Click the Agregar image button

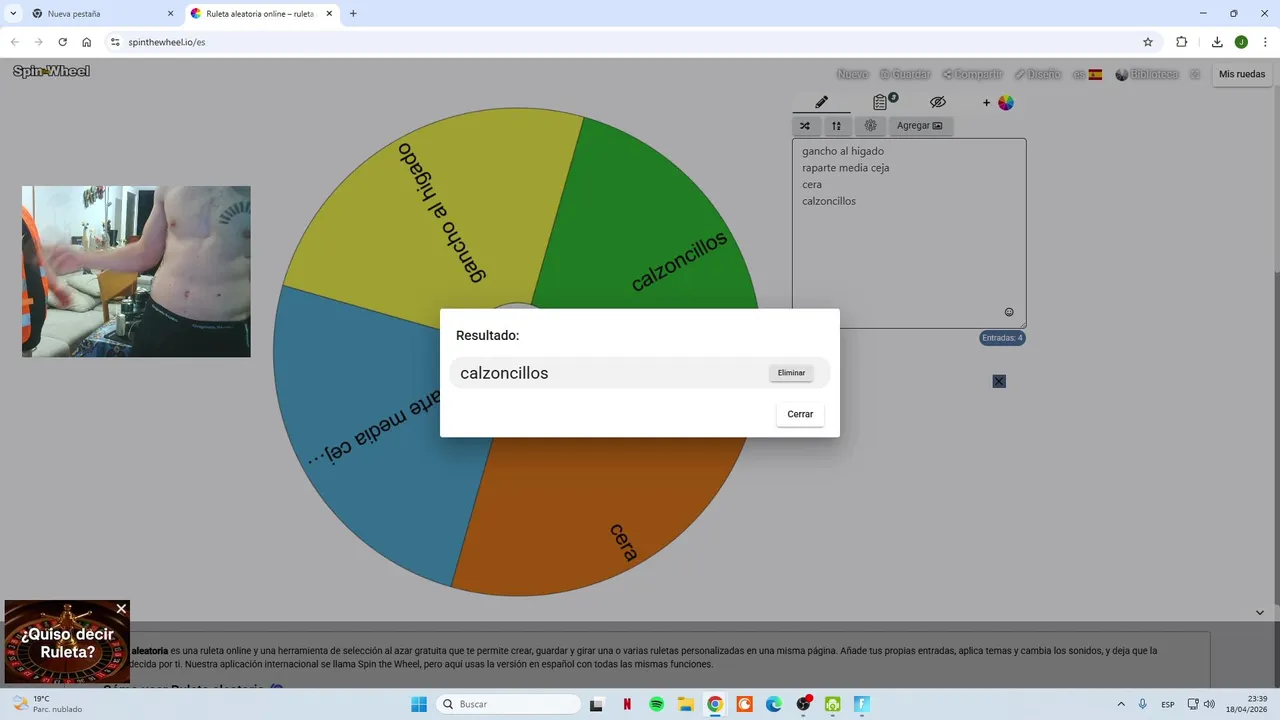click(920, 126)
